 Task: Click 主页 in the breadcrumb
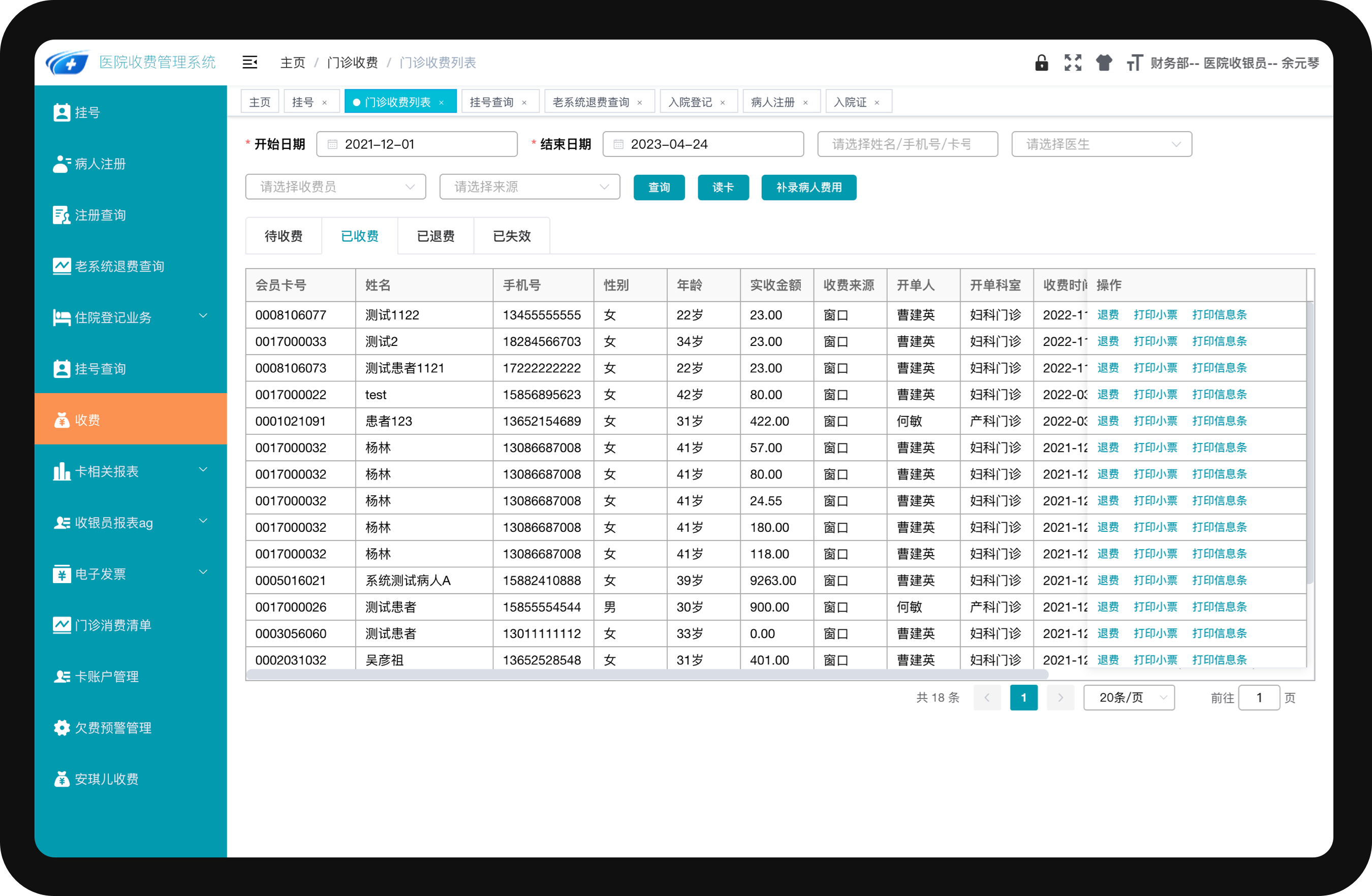pyautogui.click(x=293, y=62)
